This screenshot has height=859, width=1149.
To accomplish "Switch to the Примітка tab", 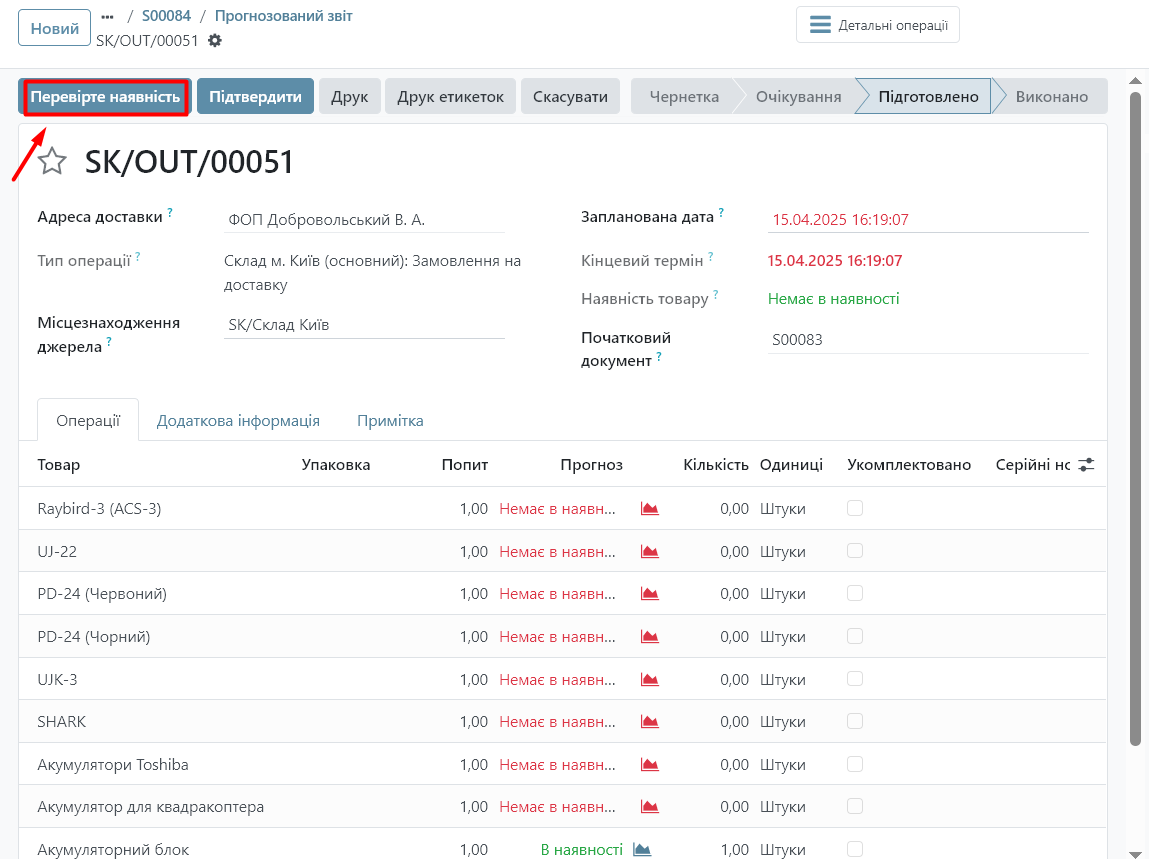I will pos(390,421).
